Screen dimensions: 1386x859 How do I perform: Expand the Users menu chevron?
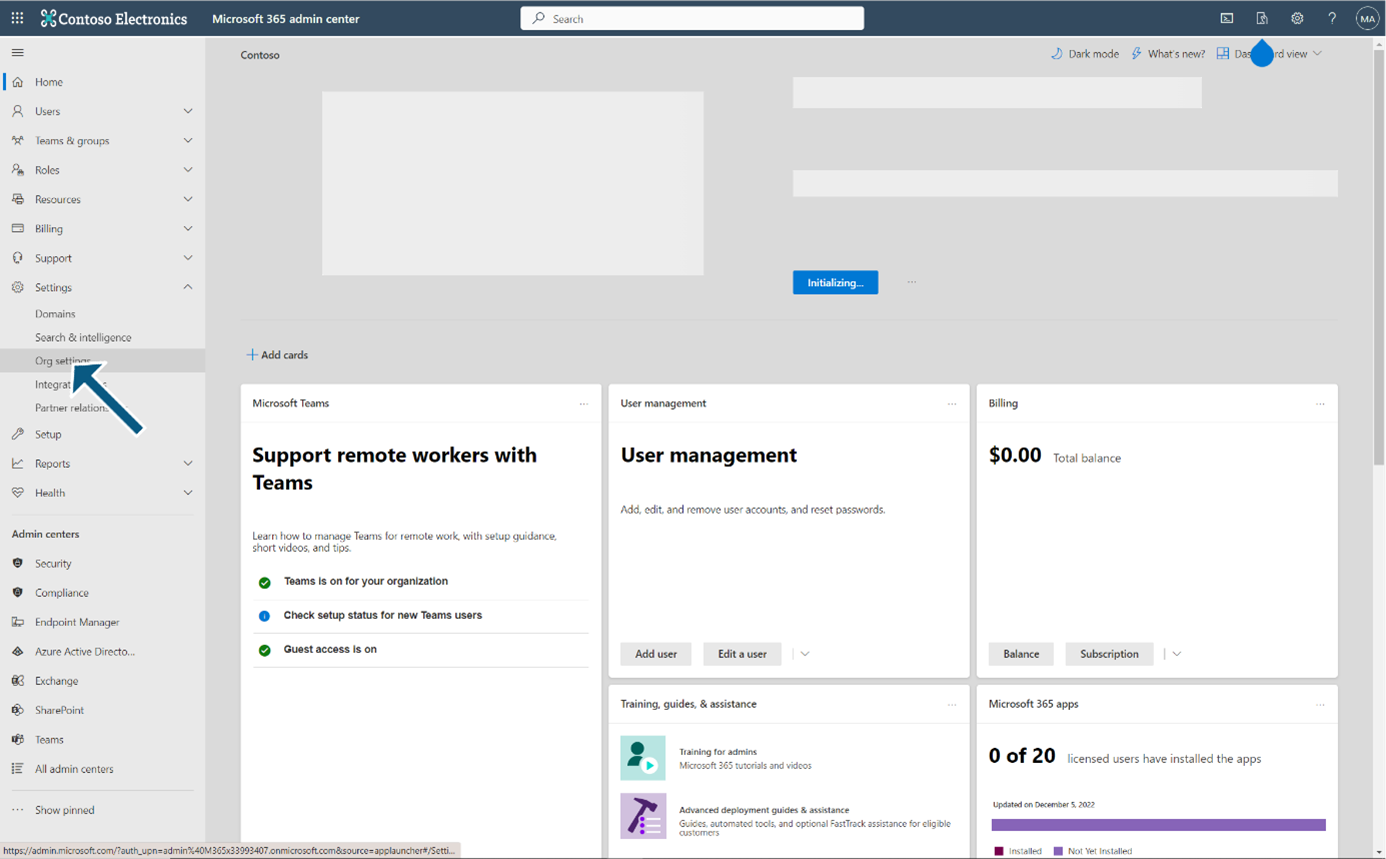(x=188, y=111)
